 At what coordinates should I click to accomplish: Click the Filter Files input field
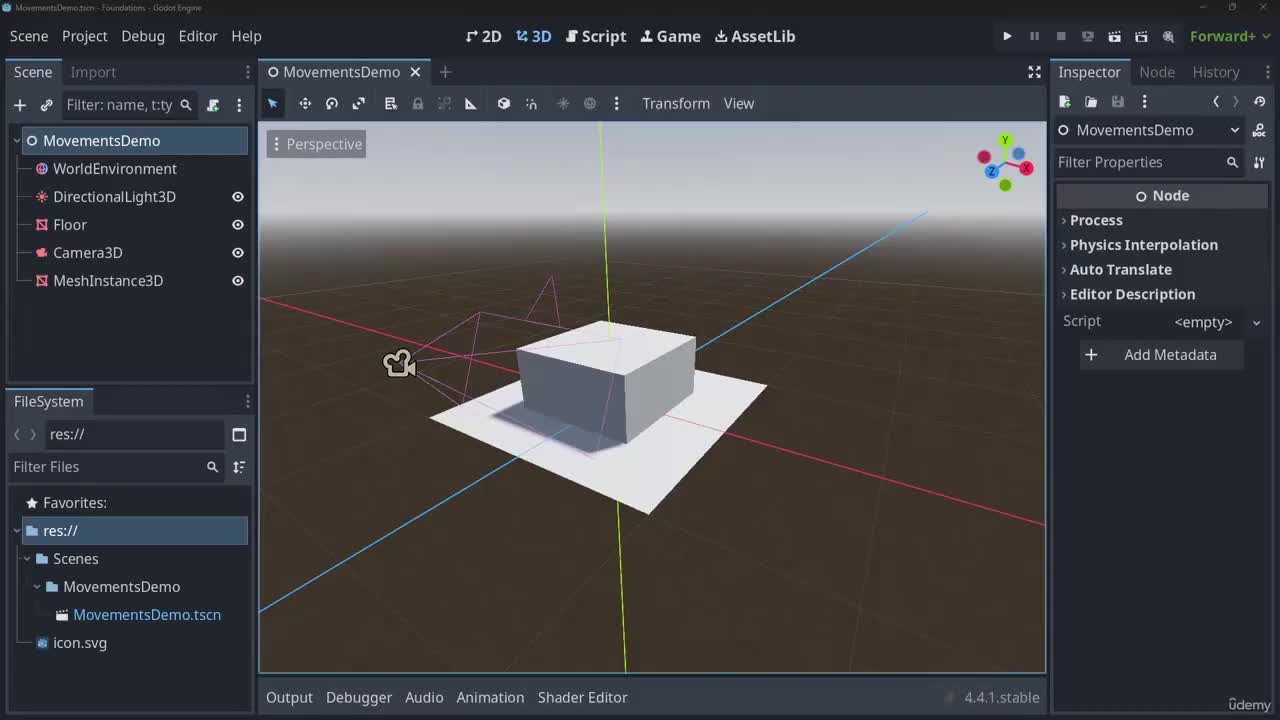click(115, 467)
